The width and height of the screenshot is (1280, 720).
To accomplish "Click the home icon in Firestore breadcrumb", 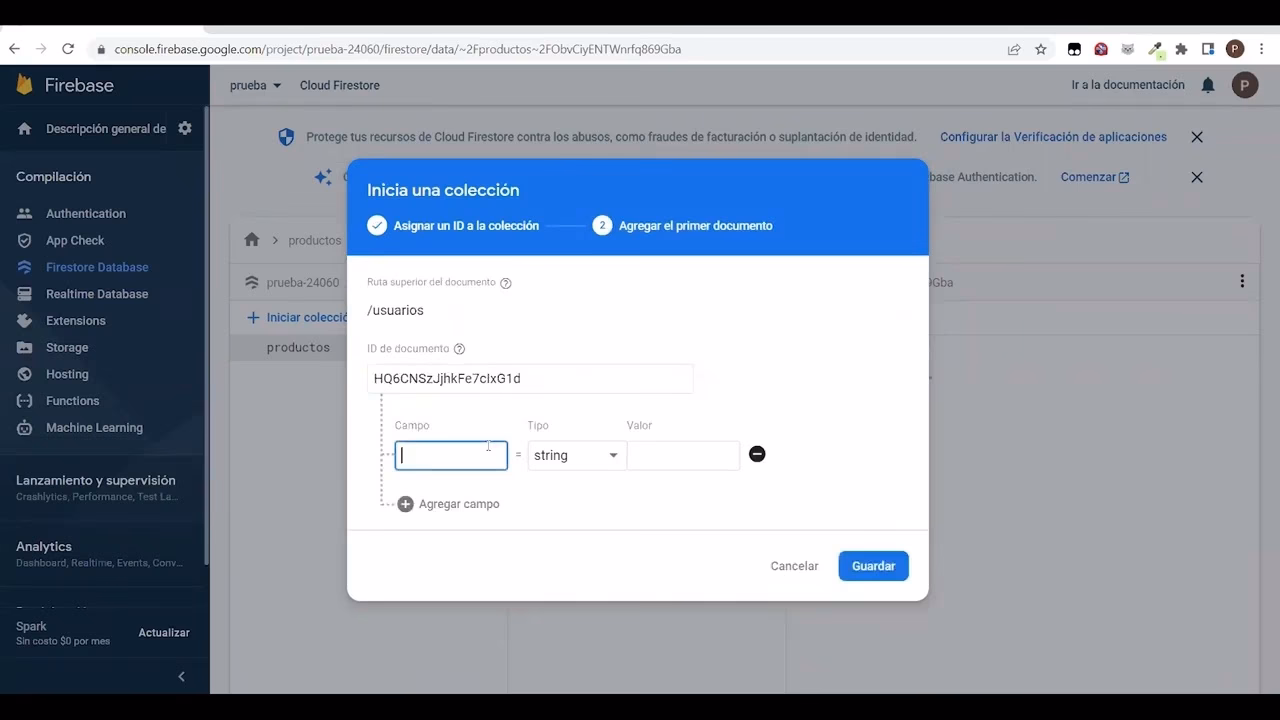I will [x=252, y=240].
